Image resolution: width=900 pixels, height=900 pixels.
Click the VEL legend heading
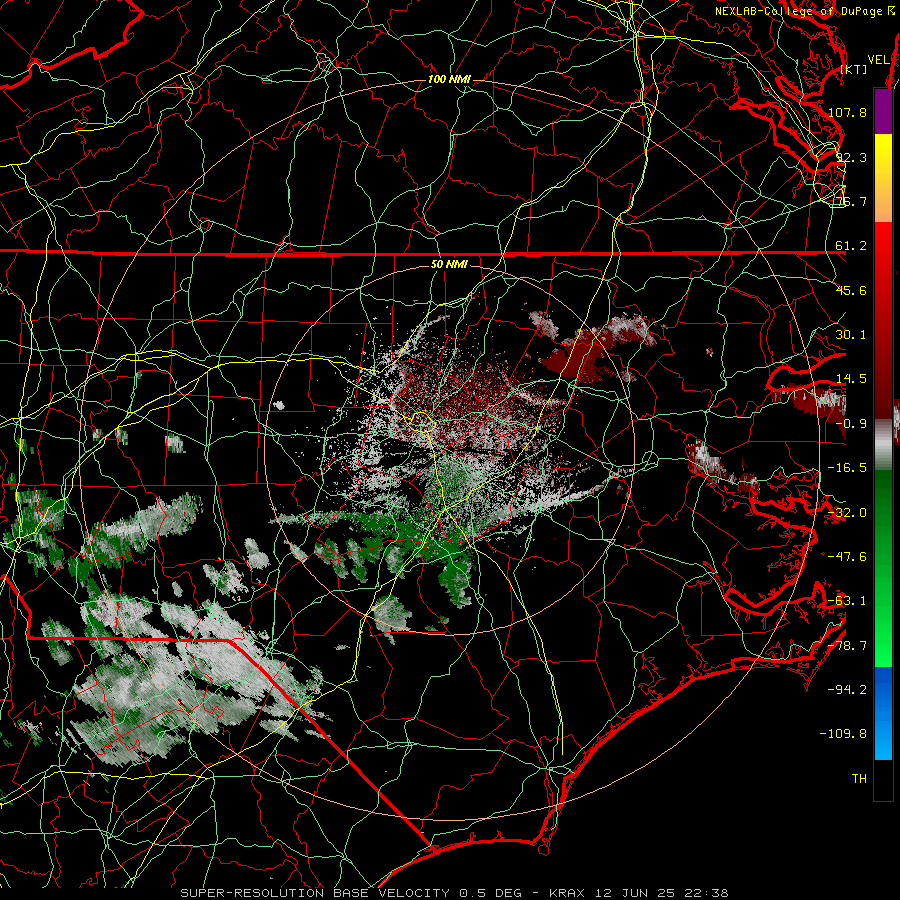(x=878, y=59)
